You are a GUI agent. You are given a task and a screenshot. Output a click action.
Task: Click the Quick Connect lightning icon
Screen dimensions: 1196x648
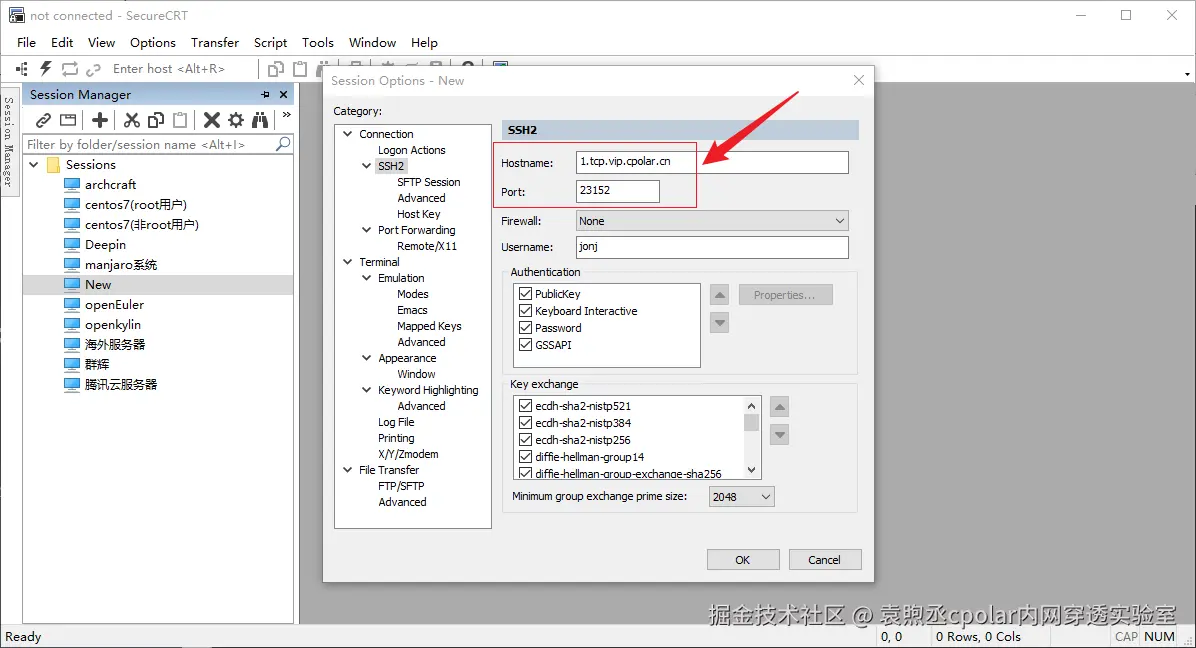point(46,69)
